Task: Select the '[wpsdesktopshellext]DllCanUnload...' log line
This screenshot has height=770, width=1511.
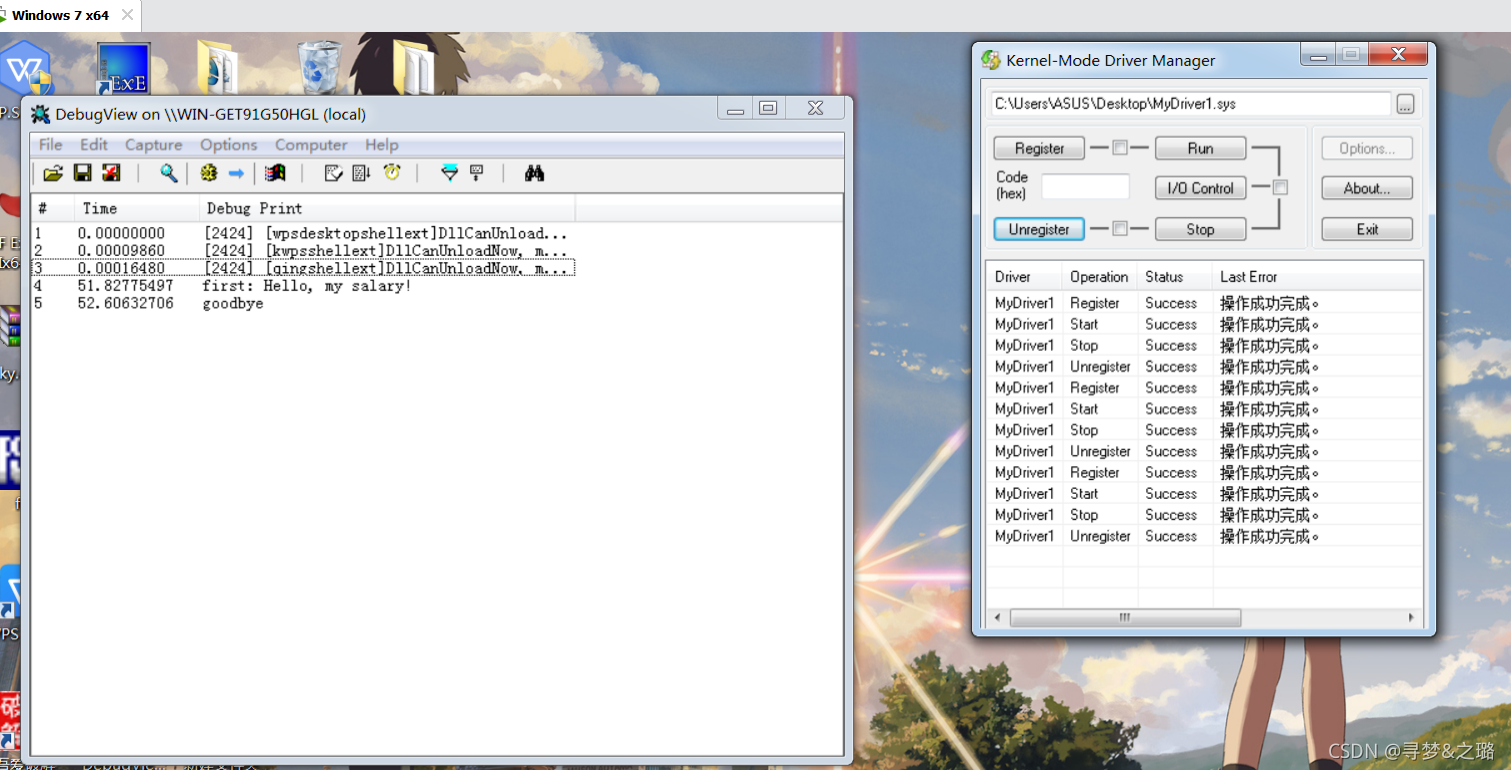Action: pyautogui.click(x=386, y=233)
